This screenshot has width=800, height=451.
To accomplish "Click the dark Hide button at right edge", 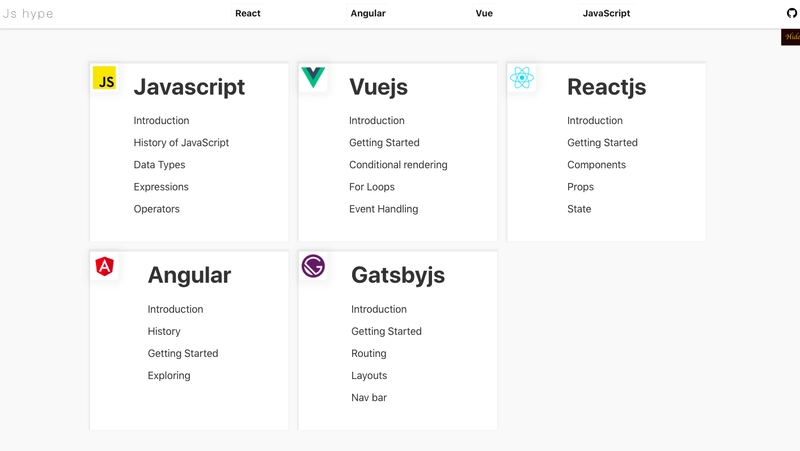I will 790,37.
